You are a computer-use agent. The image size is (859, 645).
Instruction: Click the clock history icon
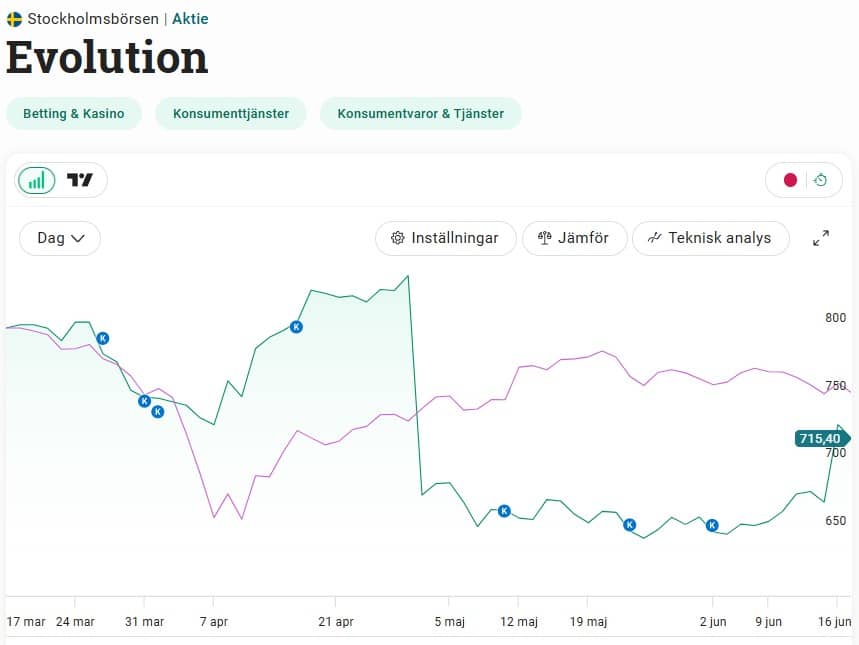[820, 180]
